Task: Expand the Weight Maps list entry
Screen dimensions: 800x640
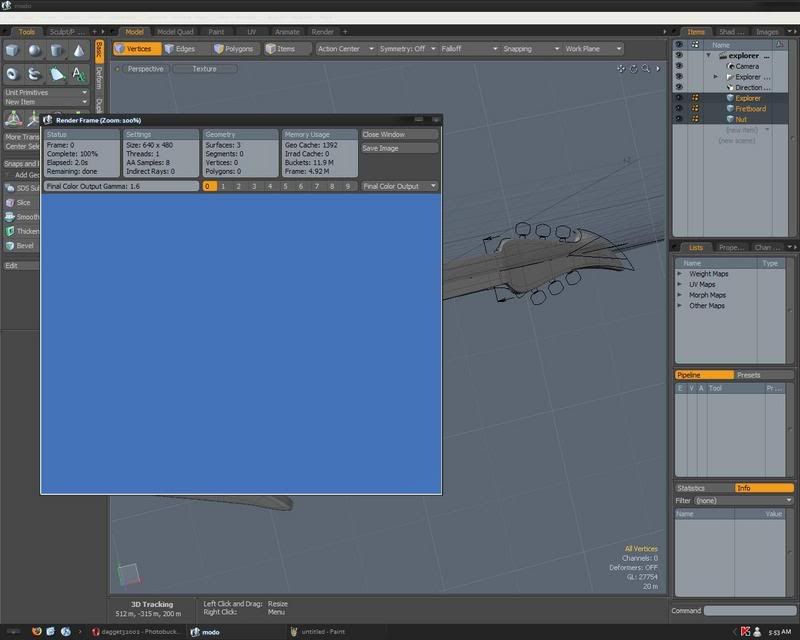Action: (x=680, y=274)
